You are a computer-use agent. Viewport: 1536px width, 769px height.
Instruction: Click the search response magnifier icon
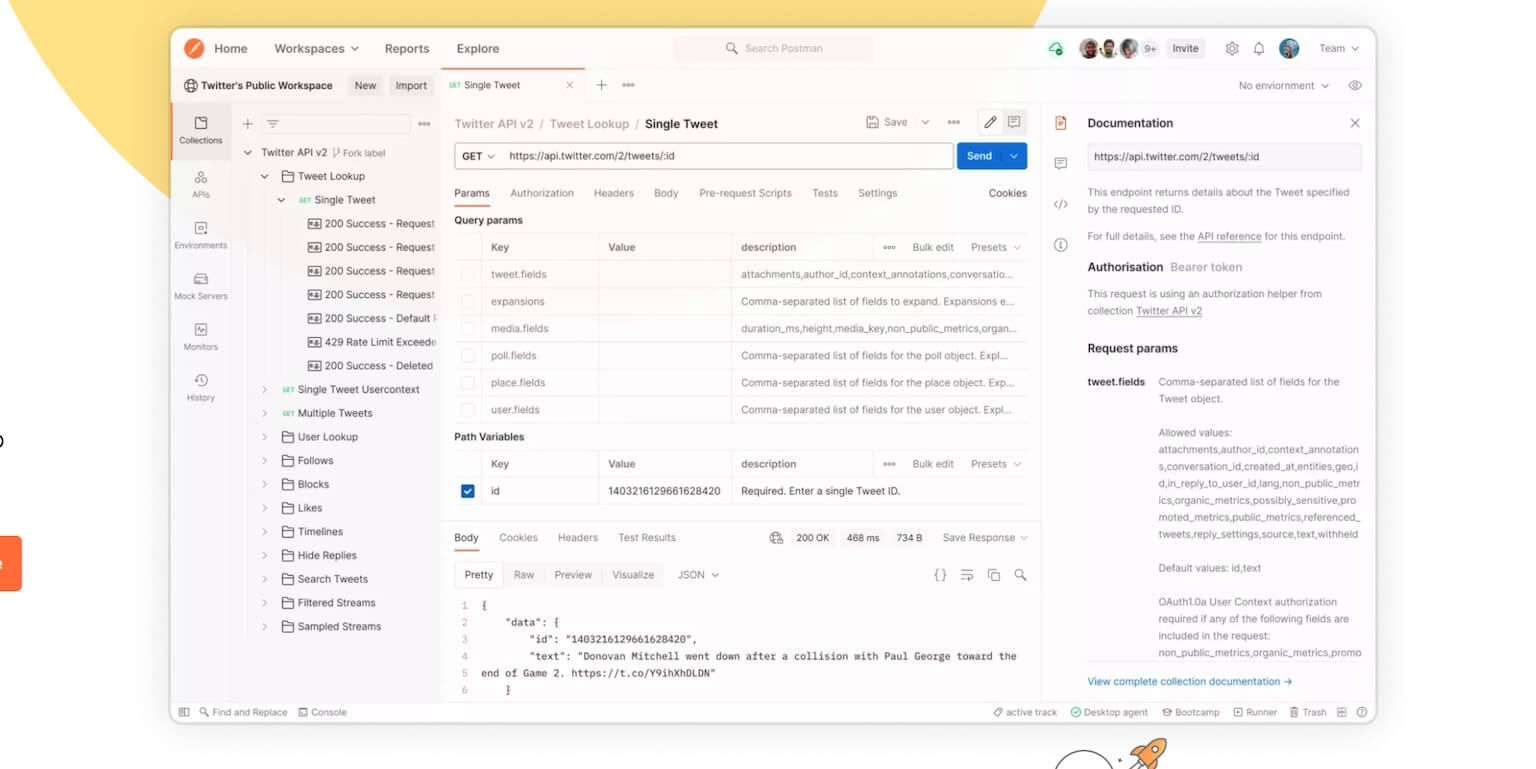1020,575
